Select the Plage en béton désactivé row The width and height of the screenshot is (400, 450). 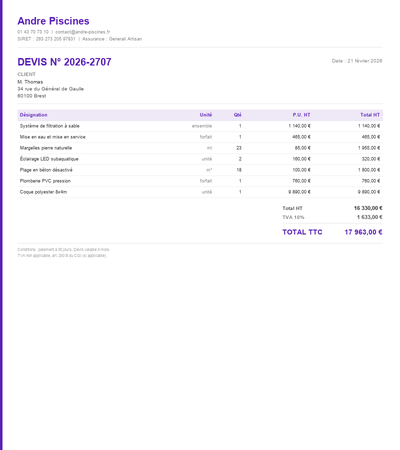click(x=200, y=170)
